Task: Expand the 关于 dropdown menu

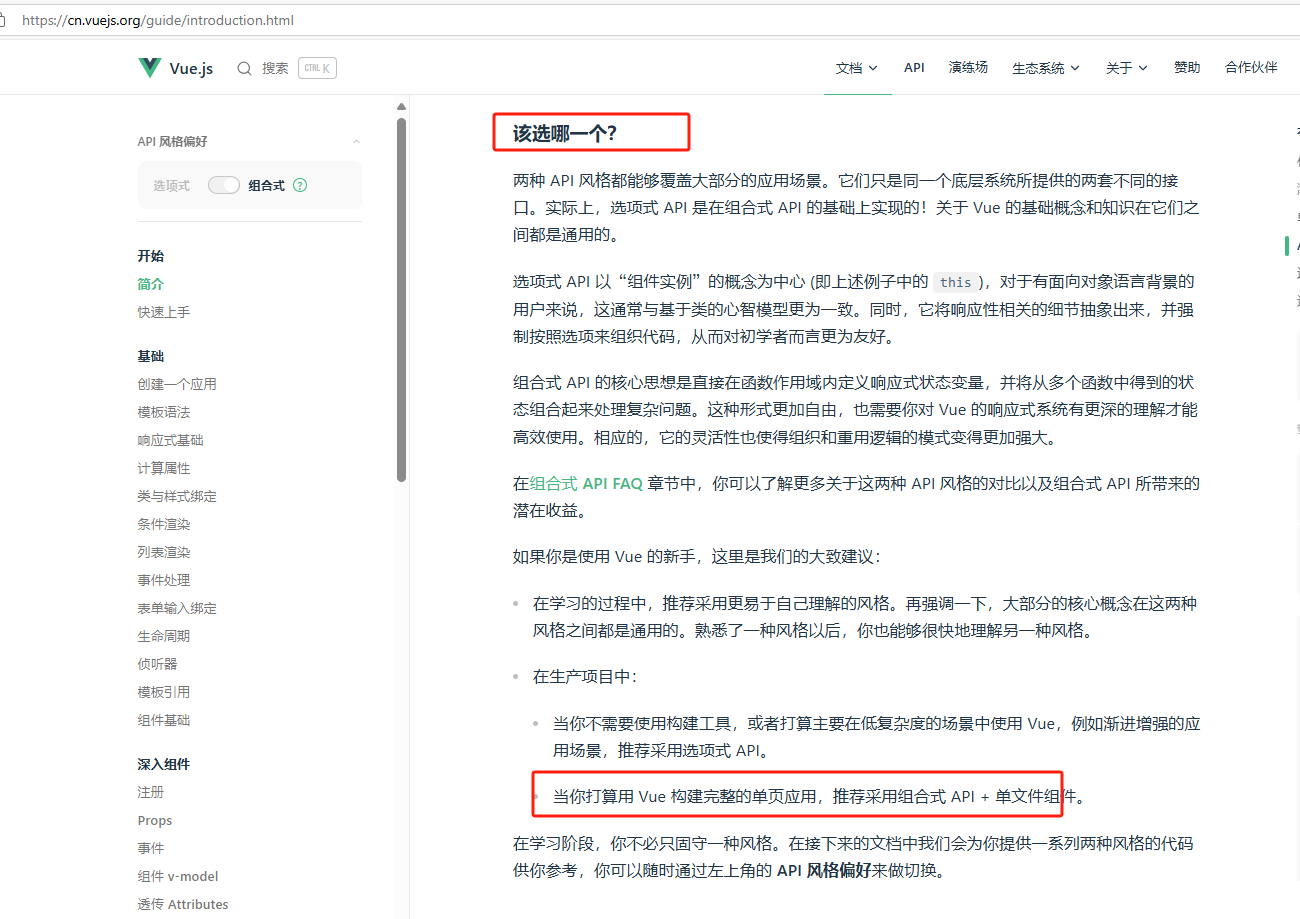Action: point(1126,68)
